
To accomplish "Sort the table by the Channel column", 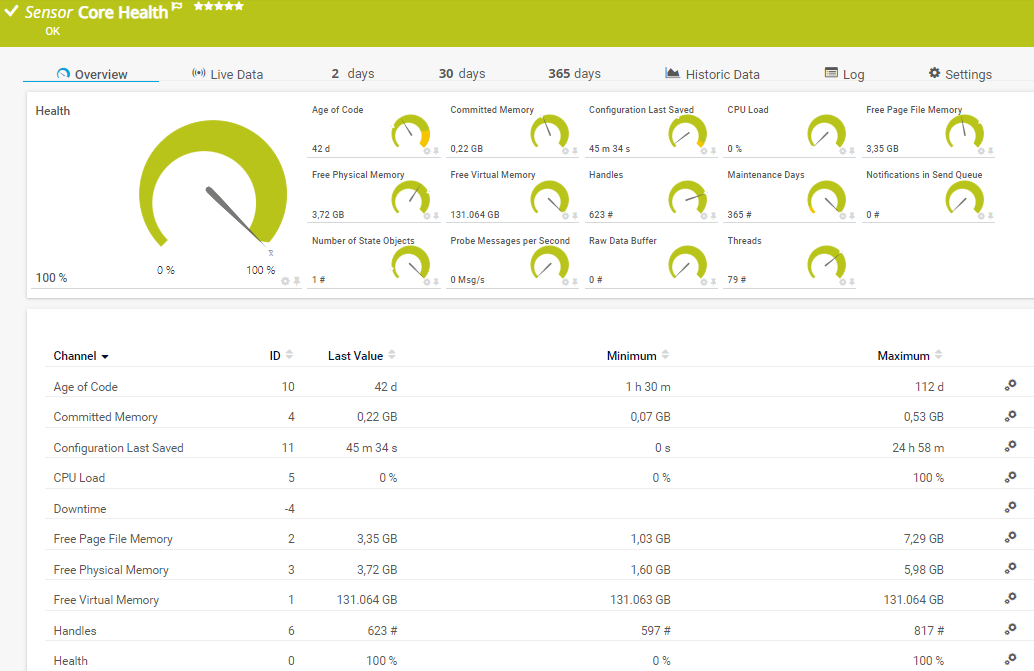I will pos(80,356).
